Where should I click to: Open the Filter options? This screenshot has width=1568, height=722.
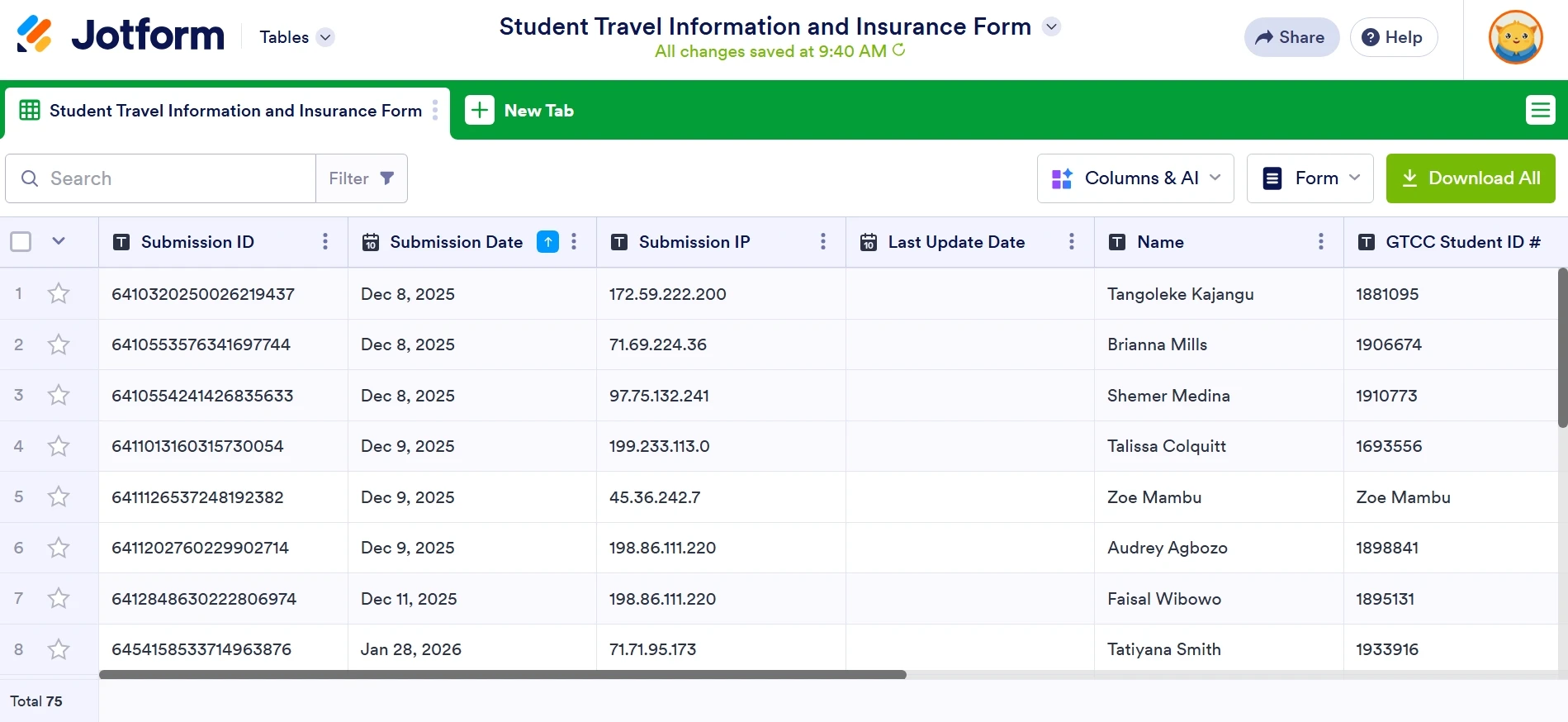coord(362,178)
